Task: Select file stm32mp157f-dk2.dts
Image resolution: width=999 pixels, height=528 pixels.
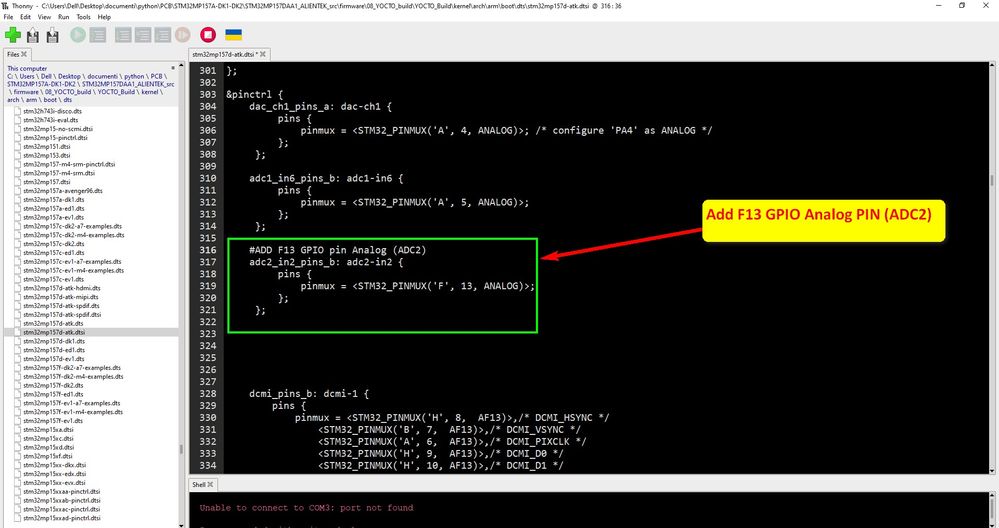Action: [x=53, y=385]
